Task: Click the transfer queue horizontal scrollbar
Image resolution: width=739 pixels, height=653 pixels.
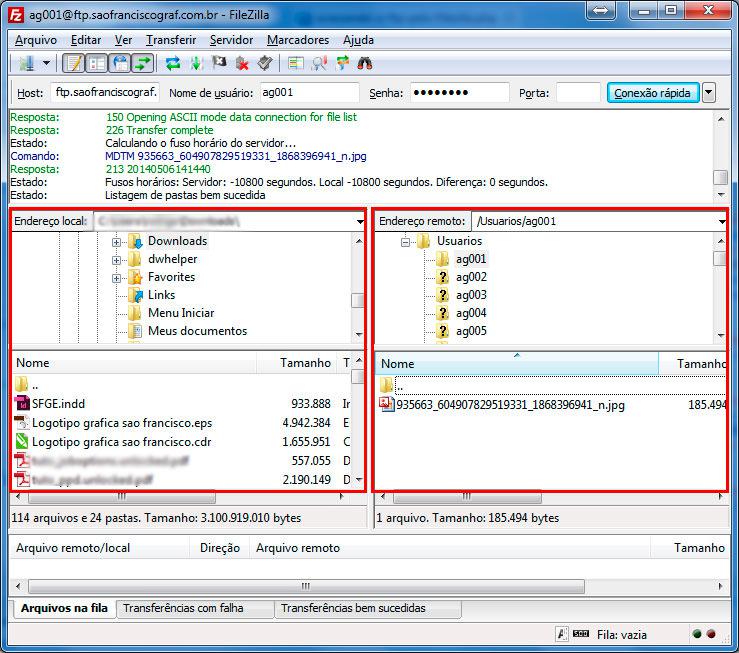Action: click(x=306, y=587)
